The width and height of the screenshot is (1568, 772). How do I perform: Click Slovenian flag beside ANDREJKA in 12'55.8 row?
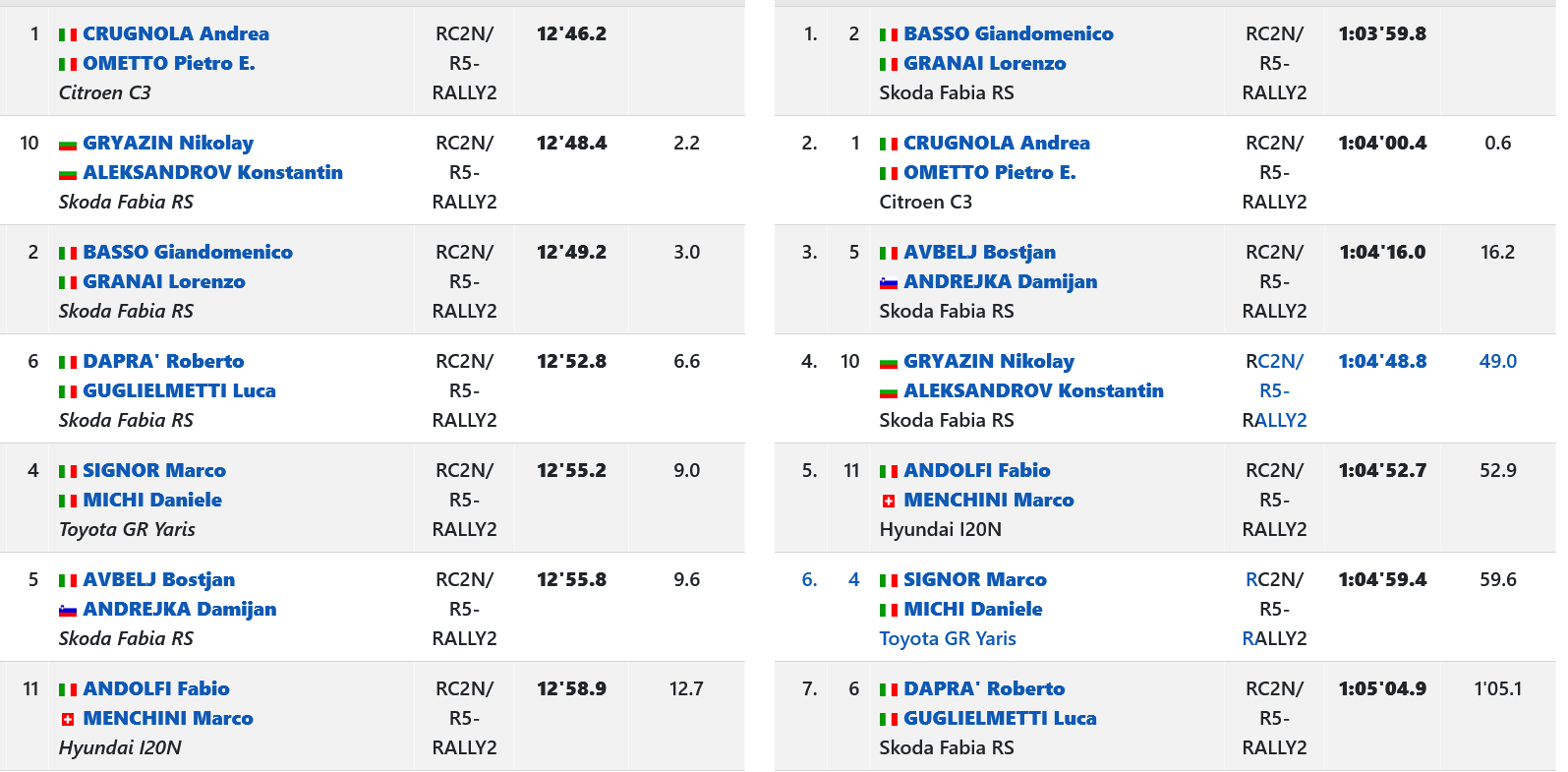click(x=68, y=611)
